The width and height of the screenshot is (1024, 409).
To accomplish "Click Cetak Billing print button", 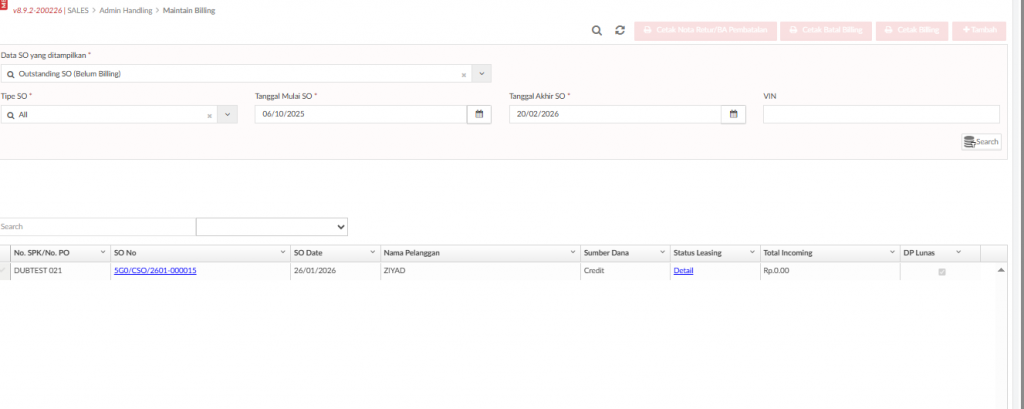I will point(913,31).
